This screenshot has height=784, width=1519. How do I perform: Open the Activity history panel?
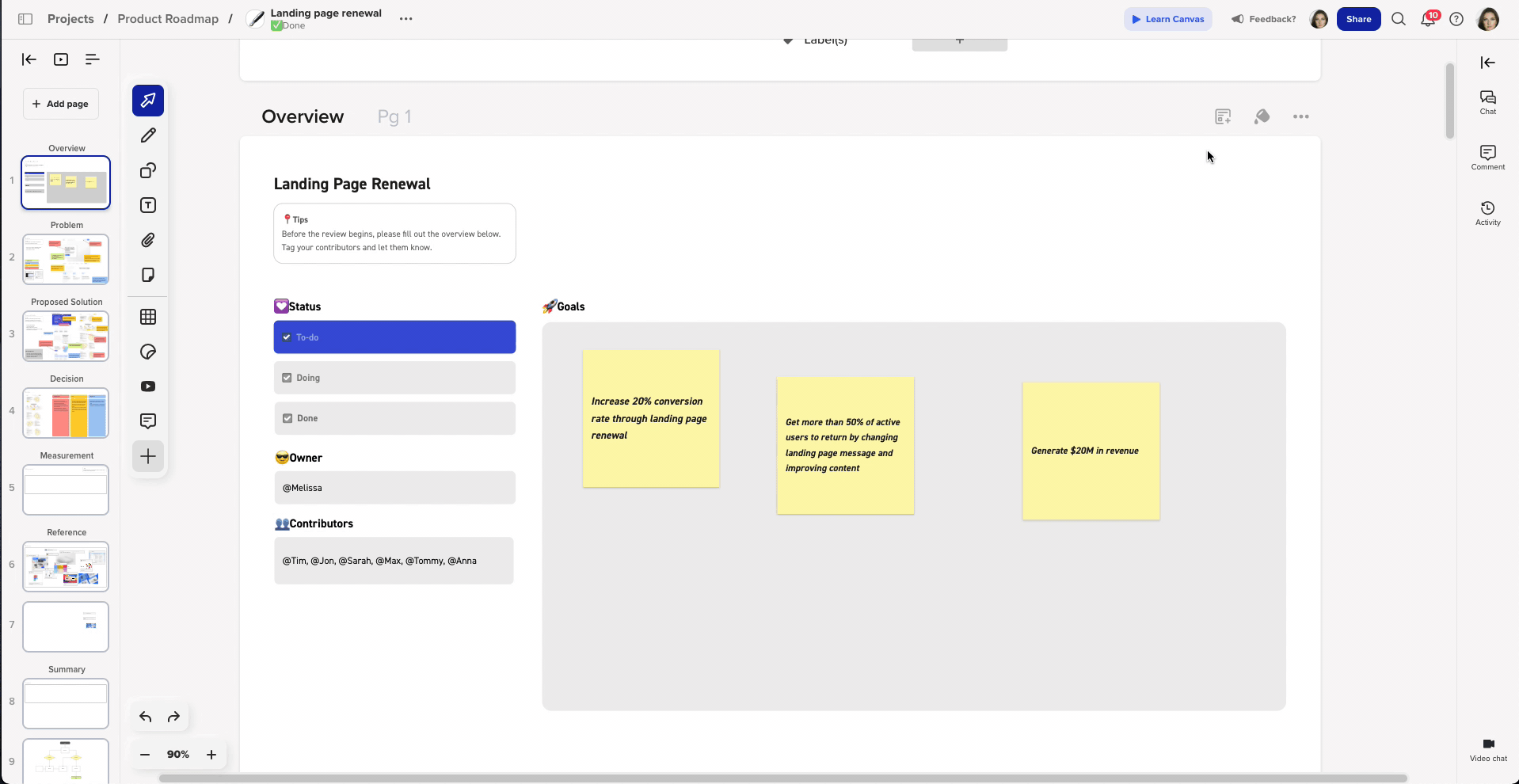click(x=1487, y=212)
